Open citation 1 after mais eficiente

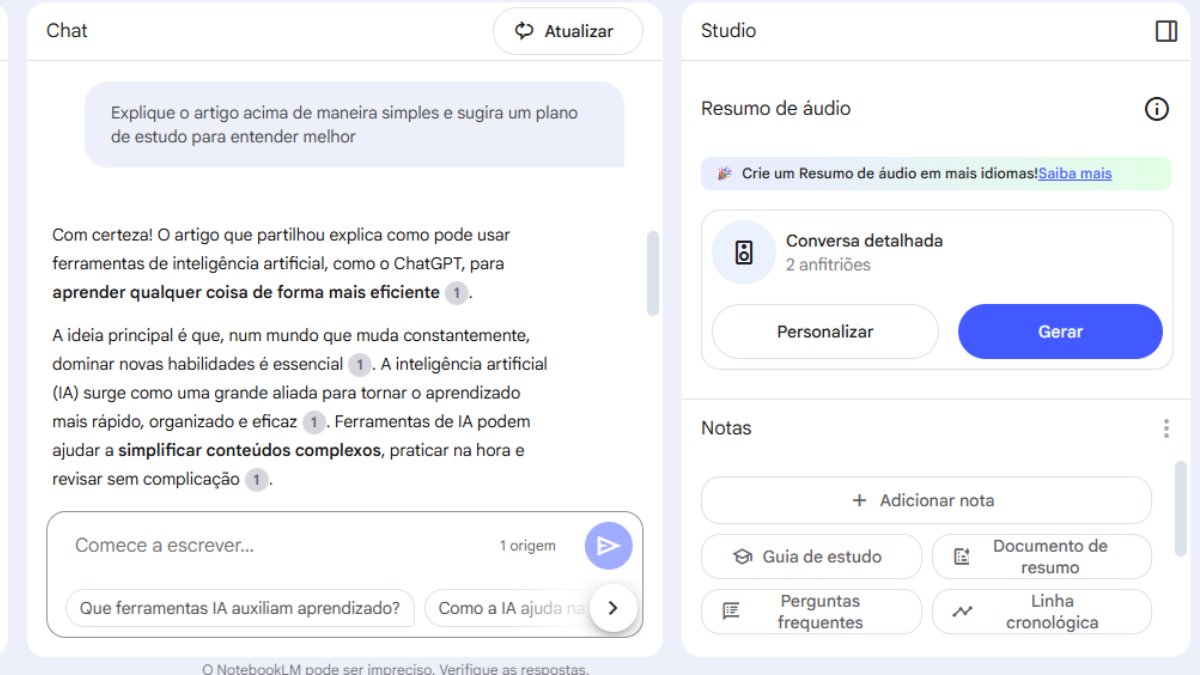(456, 293)
